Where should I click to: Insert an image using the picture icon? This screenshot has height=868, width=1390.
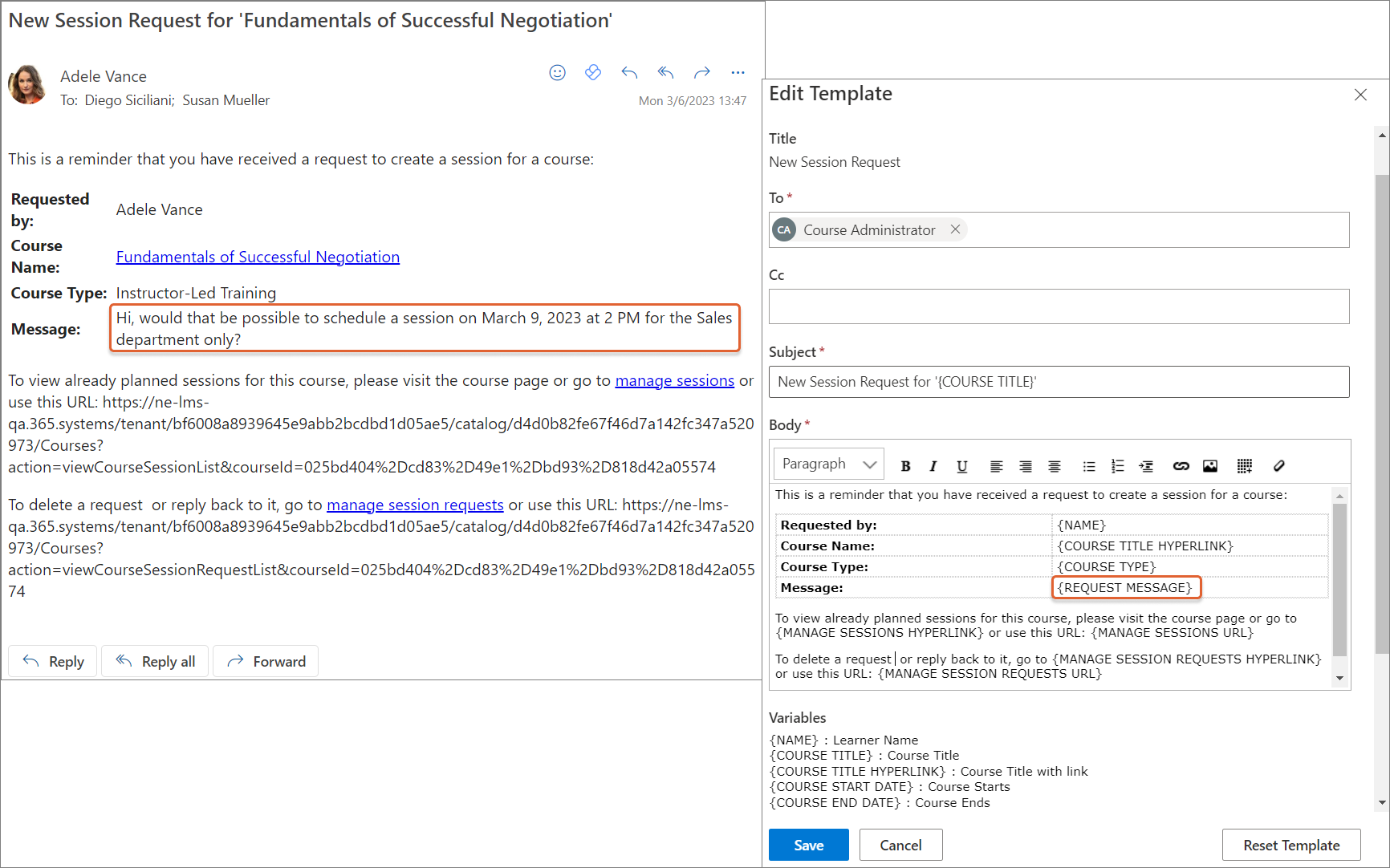coord(1210,466)
